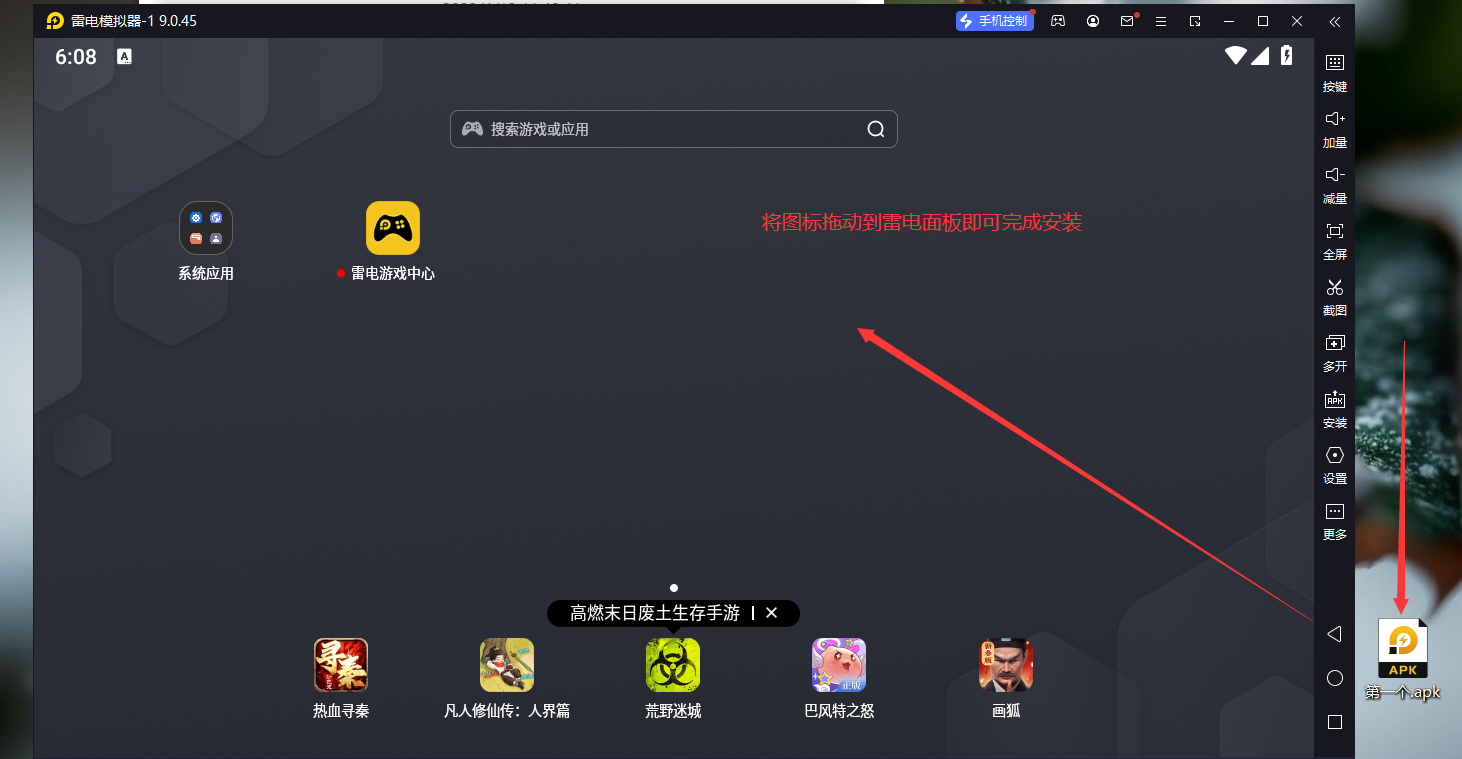
Task: Maximize the 雷电模拟器 window
Action: 1263,21
